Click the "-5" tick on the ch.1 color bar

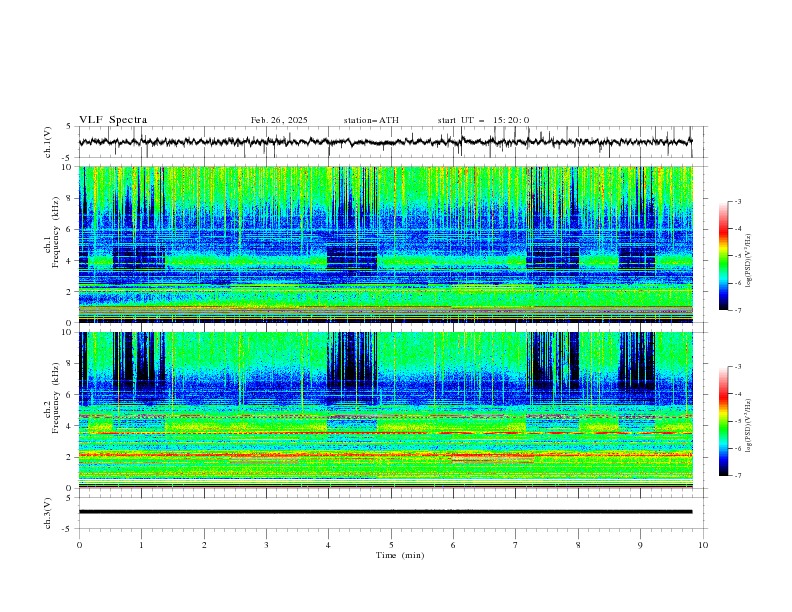tap(738, 256)
